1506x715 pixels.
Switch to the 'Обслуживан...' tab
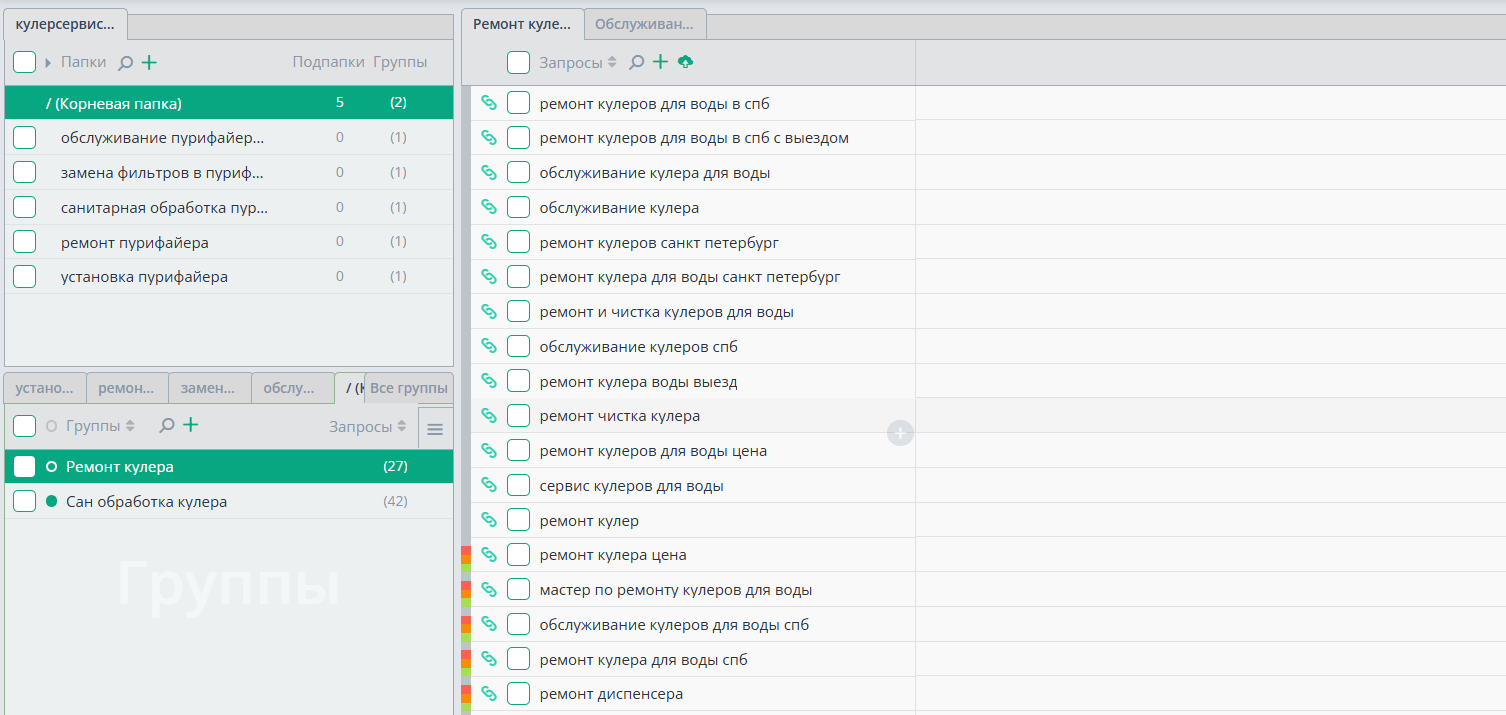645,23
